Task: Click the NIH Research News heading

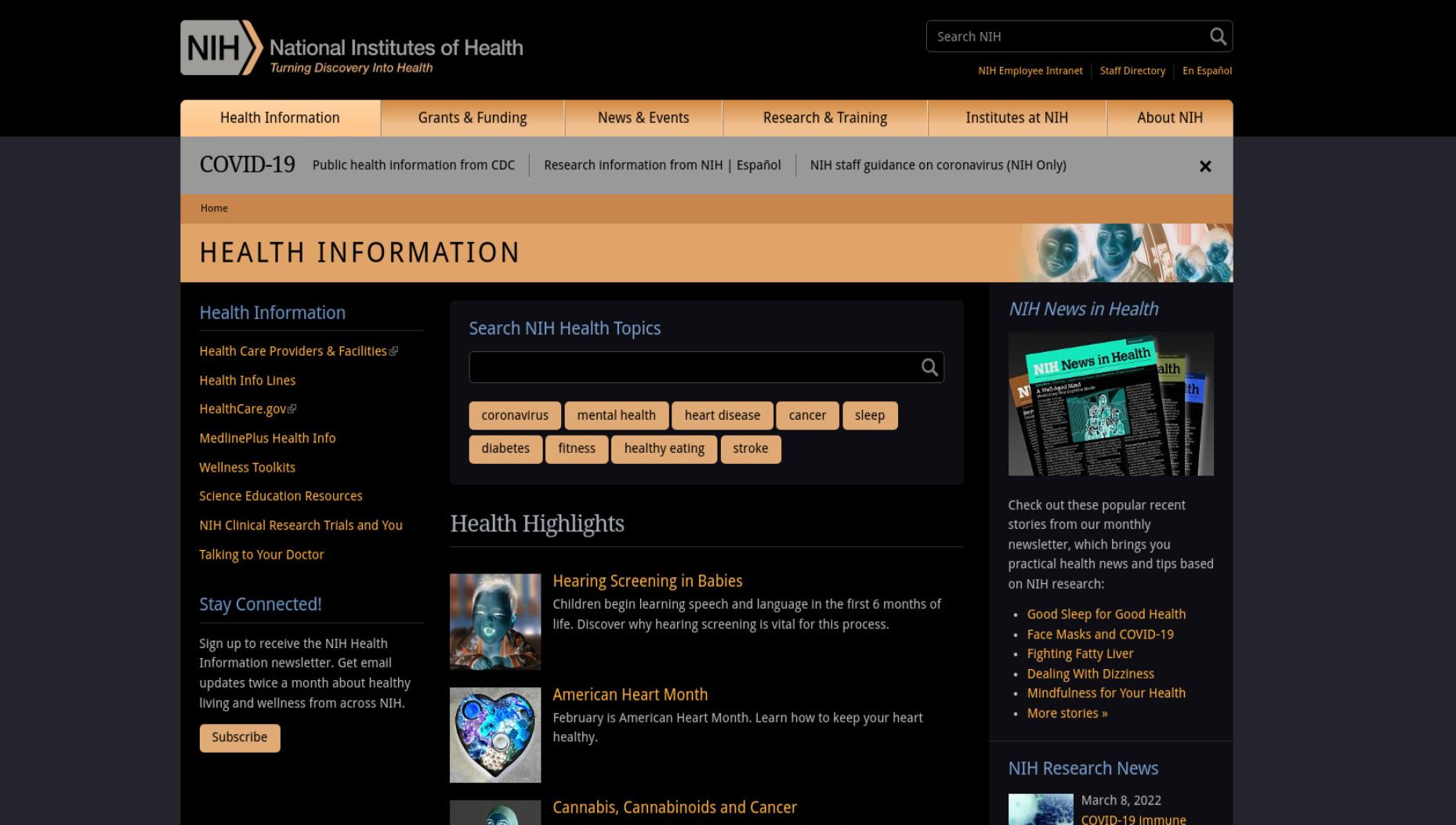Action: coord(1083,769)
